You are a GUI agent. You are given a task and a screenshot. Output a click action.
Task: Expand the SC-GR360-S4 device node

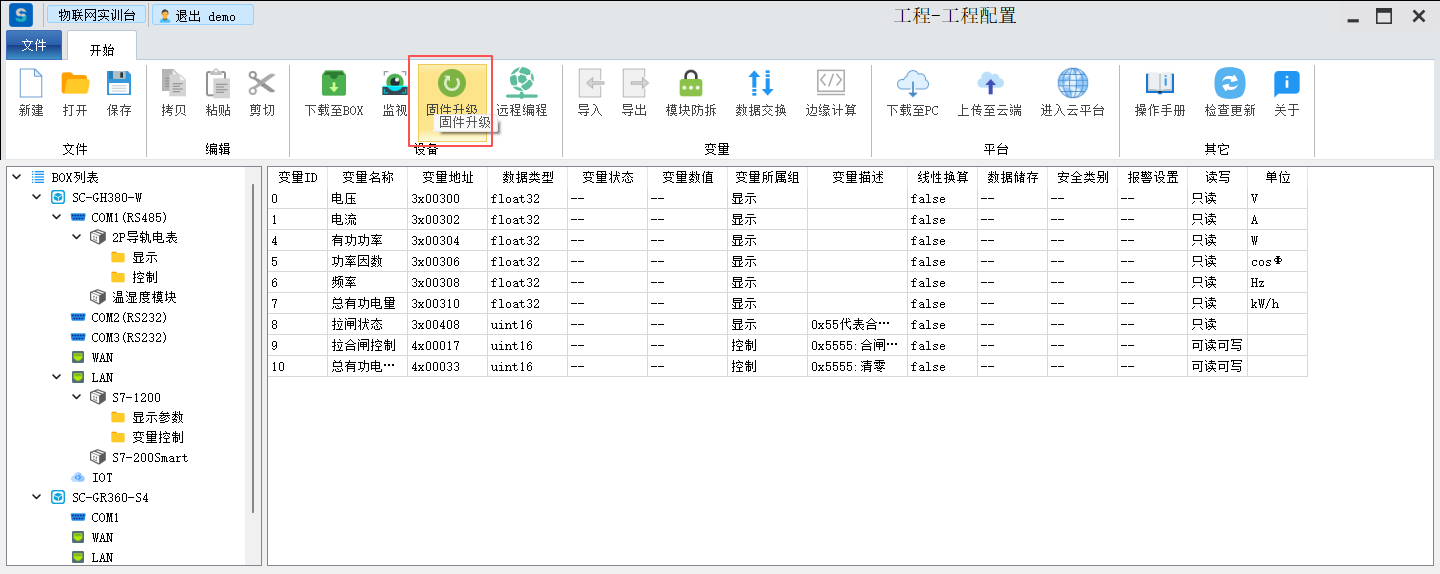(x=37, y=497)
